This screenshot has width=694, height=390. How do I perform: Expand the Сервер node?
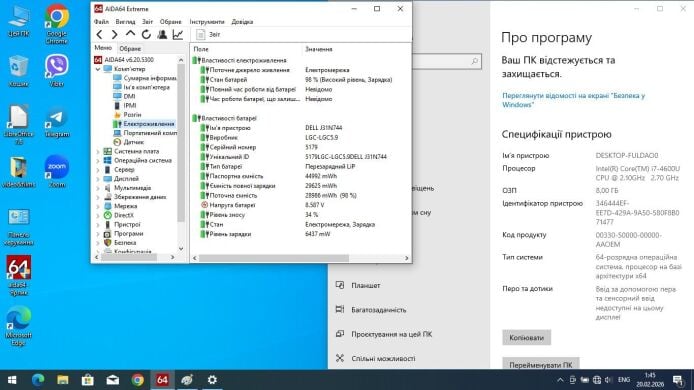coord(98,170)
